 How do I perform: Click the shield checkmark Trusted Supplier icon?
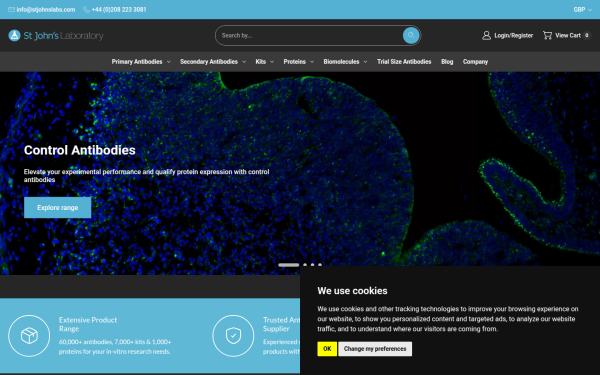(x=233, y=336)
